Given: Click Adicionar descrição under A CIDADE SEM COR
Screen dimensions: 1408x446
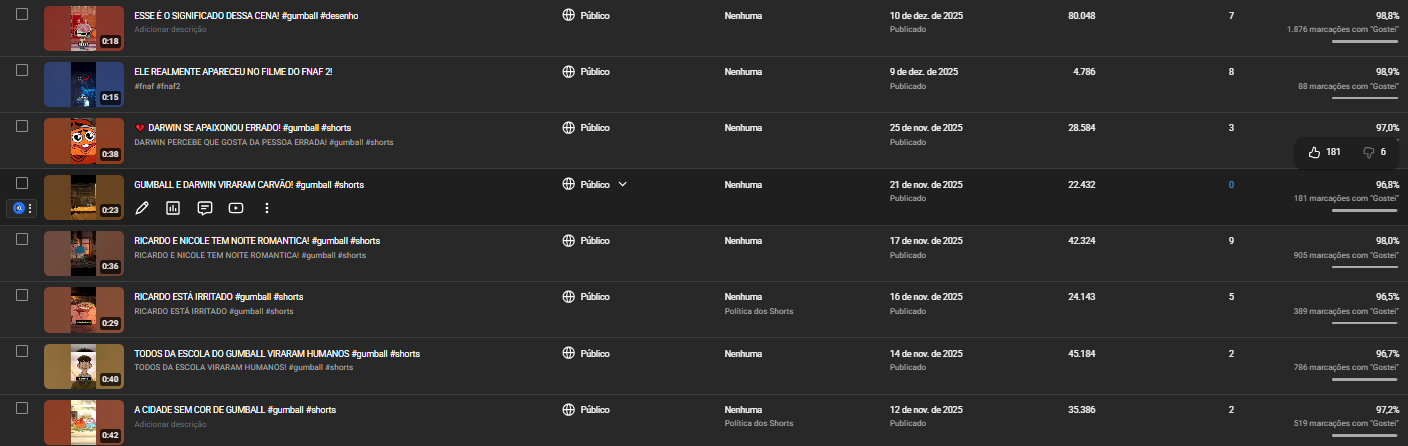Looking at the screenshot, I should click(170, 424).
